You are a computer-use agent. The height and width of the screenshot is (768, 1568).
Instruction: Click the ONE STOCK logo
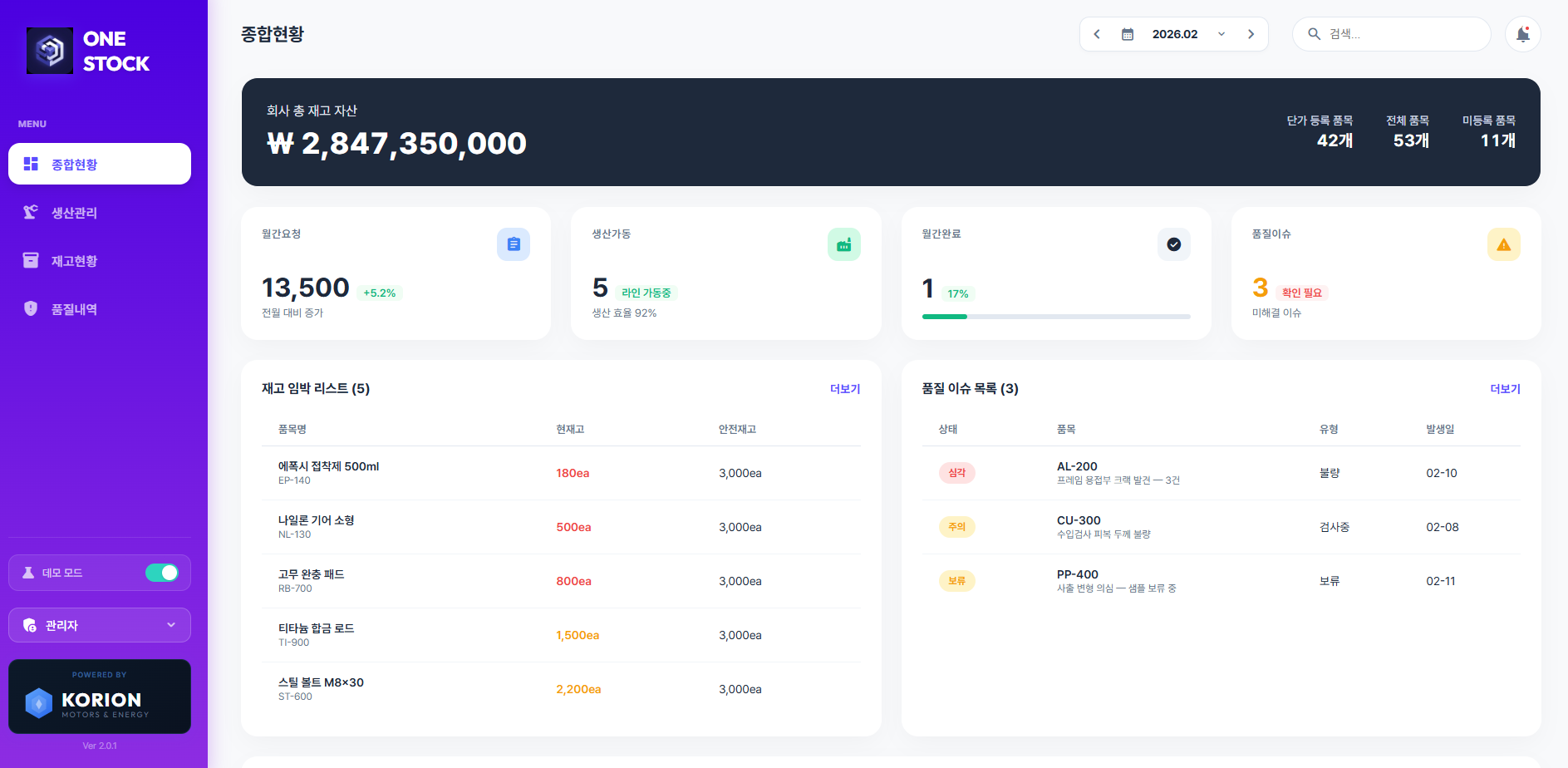(x=88, y=51)
